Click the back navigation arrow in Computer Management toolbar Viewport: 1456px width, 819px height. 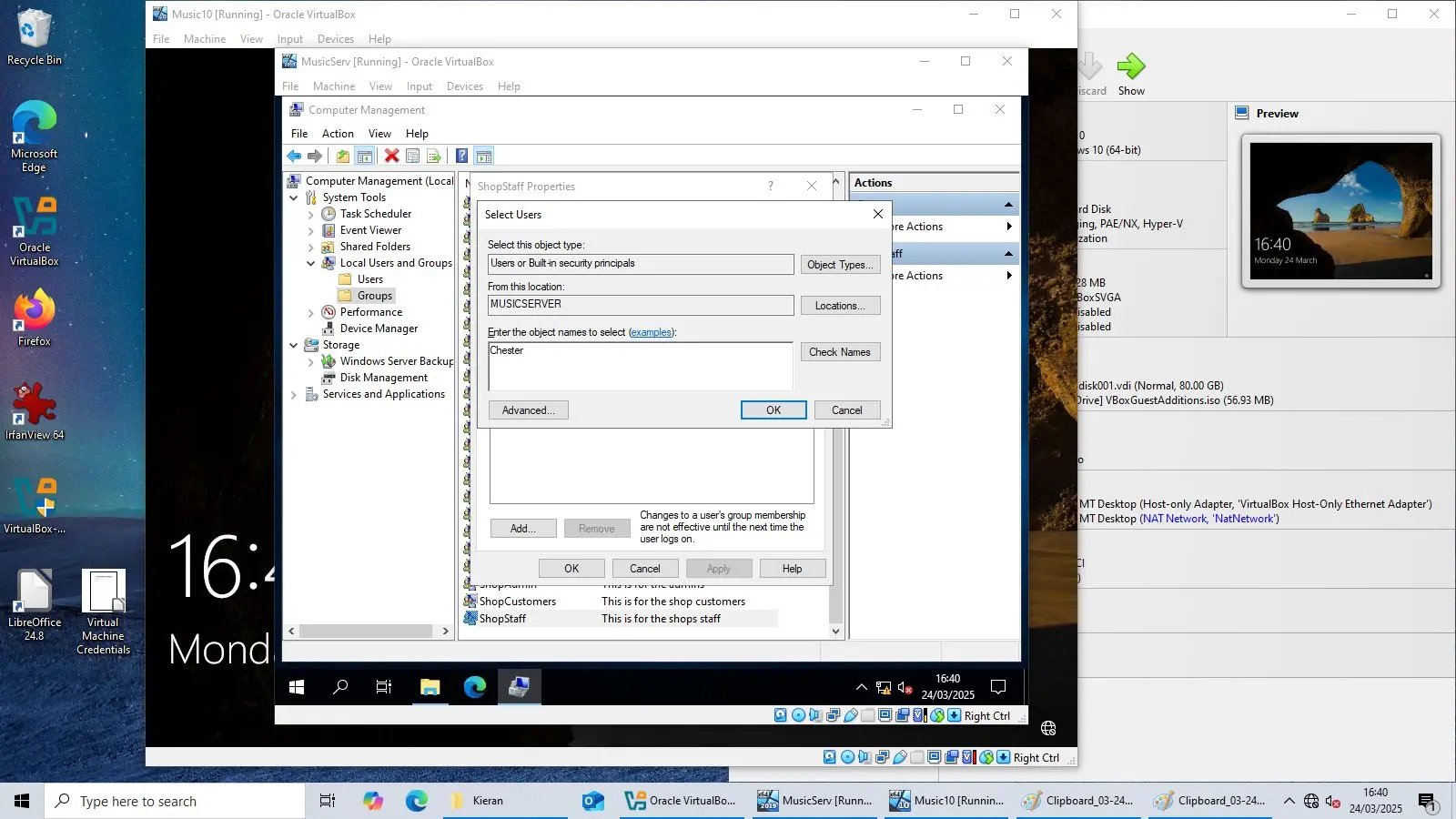click(293, 156)
